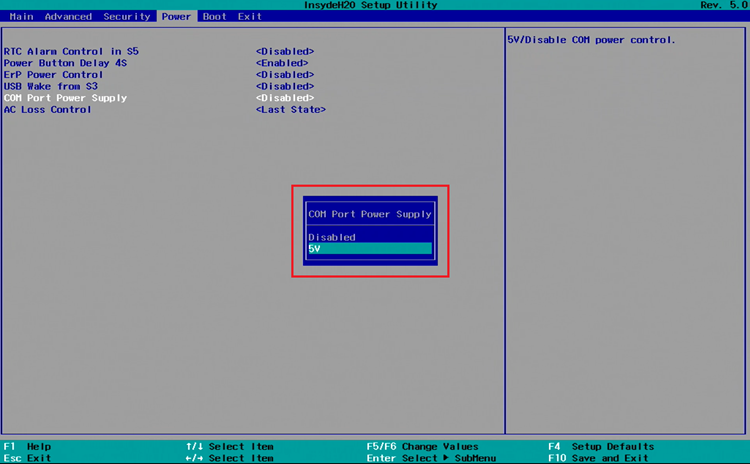Click F10 Save and Exit
The height and width of the screenshot is (464, 750).
[600, 458]
